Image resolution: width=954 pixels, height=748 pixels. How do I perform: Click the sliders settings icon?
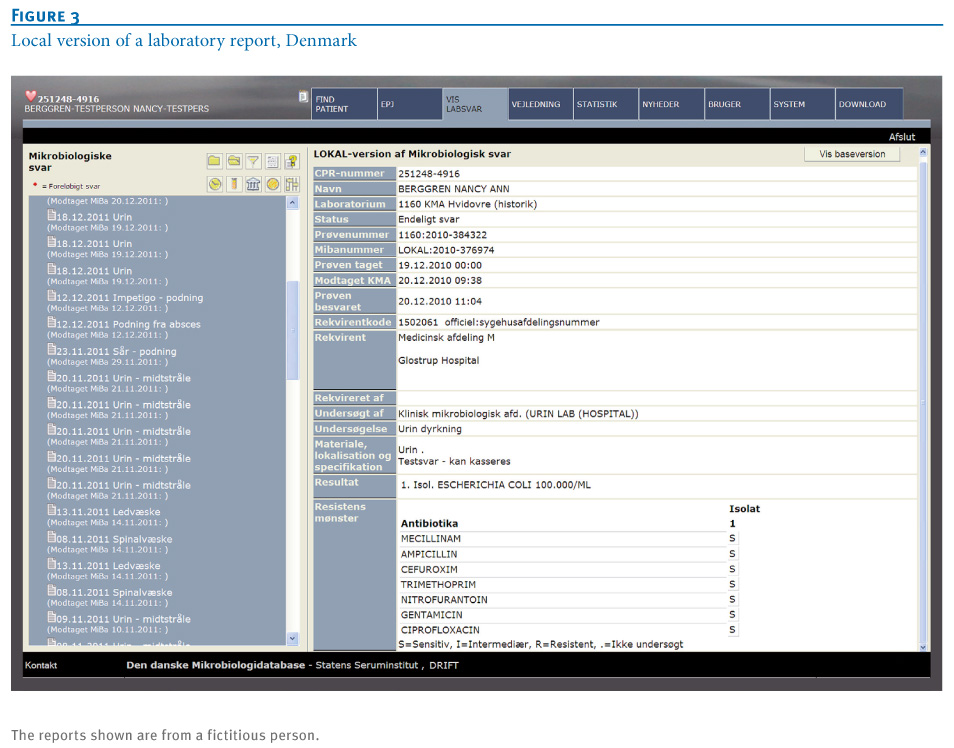pos(292,184)
